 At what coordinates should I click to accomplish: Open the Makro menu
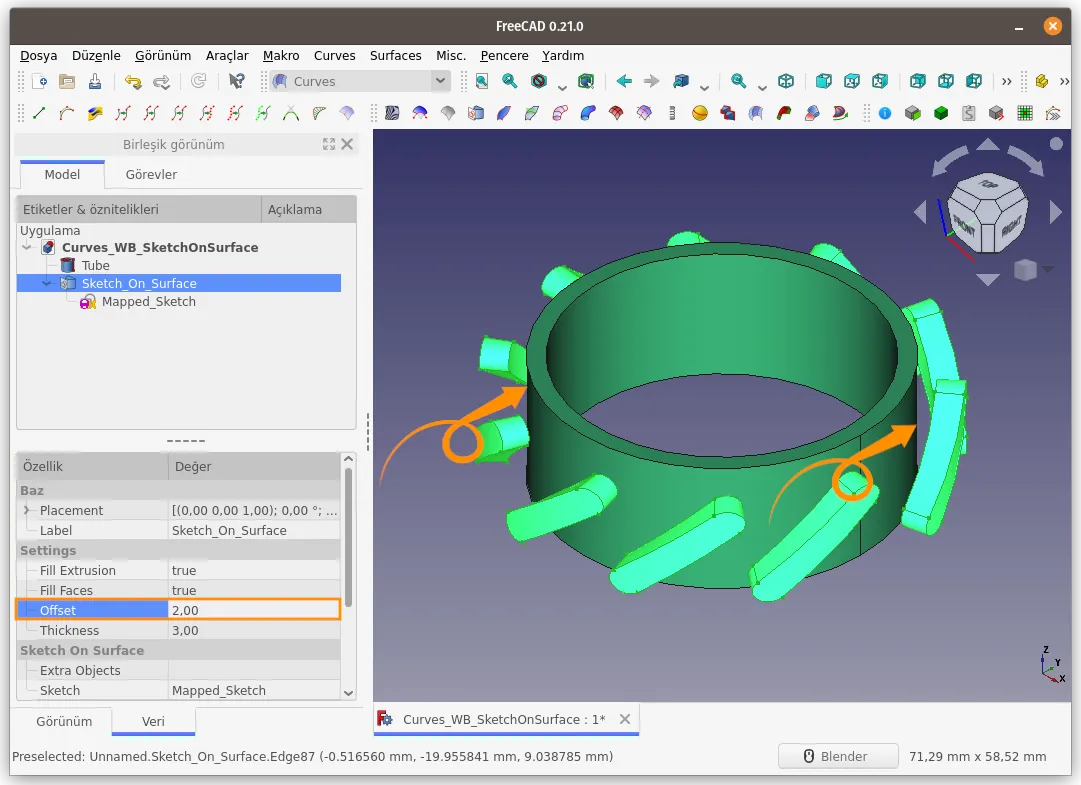pos(281,56)
